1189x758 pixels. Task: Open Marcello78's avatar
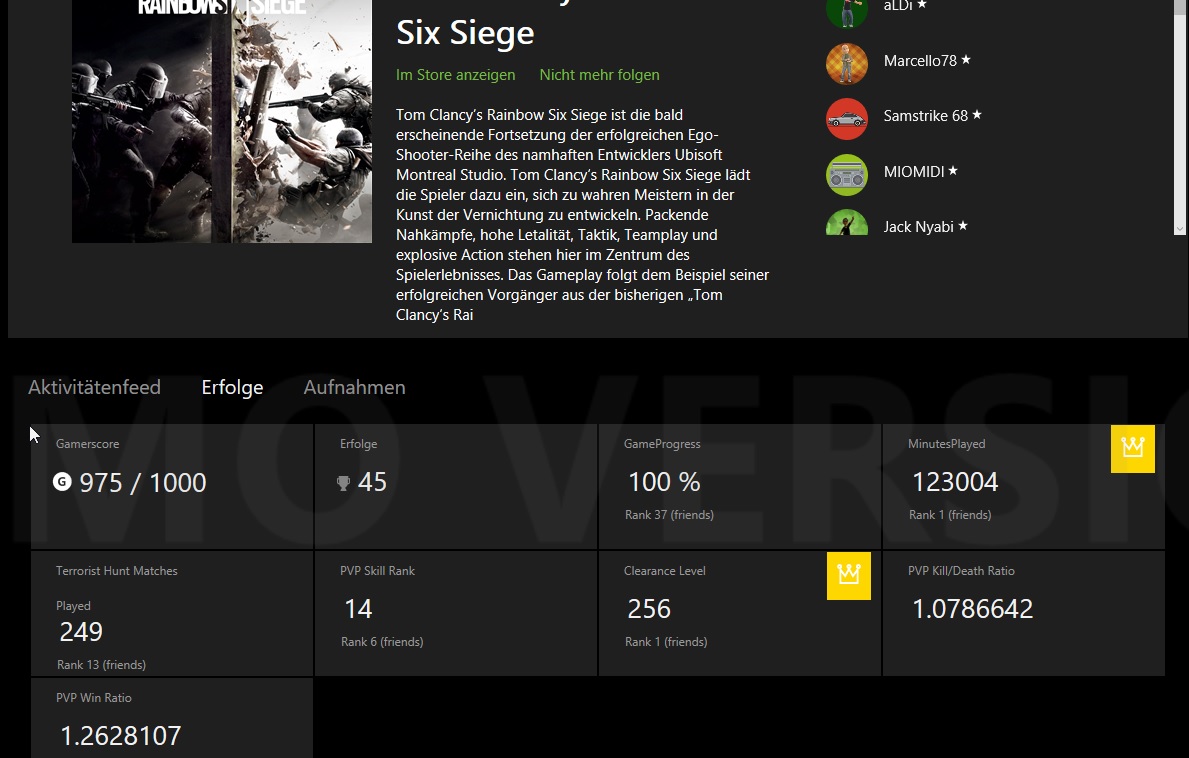point(846,64)
